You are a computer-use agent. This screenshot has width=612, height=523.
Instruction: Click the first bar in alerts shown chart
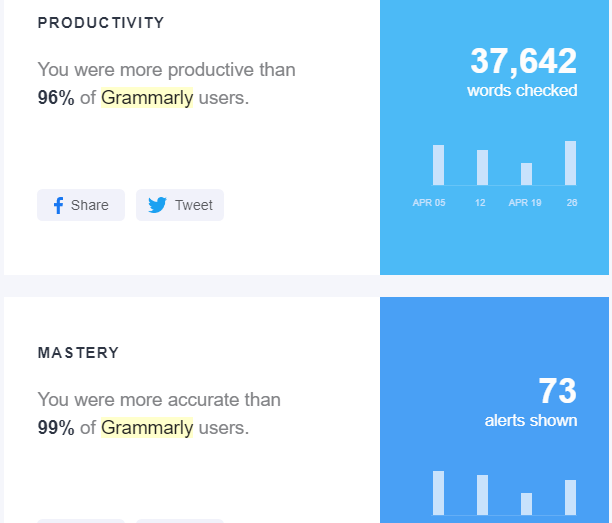point(438,492)
